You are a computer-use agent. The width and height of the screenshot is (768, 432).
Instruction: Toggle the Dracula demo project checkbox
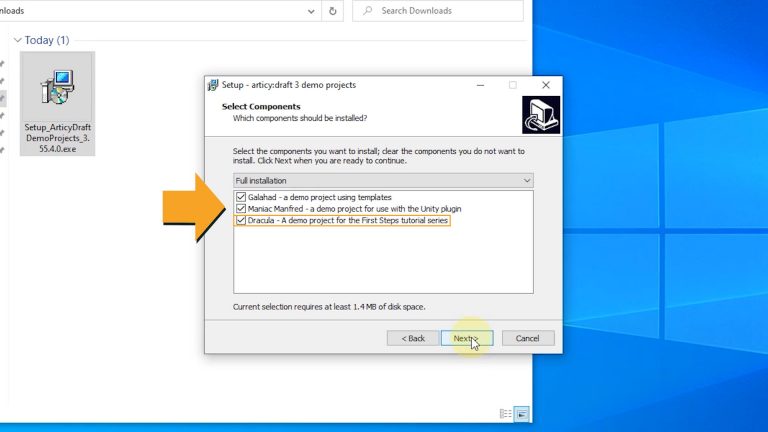pos(240,220)
